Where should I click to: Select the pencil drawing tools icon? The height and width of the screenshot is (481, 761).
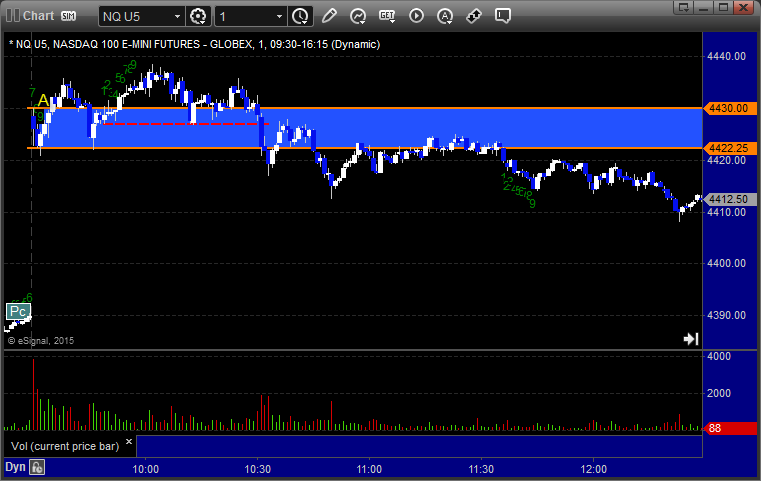click(x=329, y=16)
